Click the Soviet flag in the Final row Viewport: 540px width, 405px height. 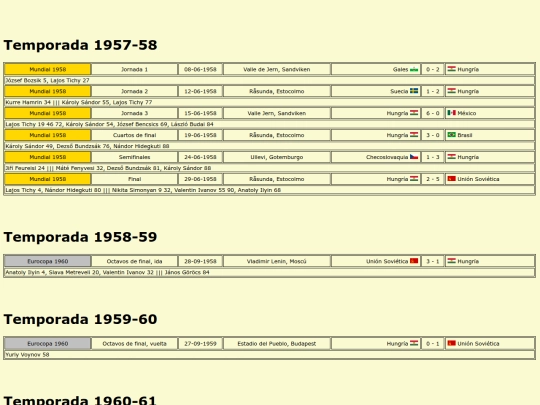(x=451, y=179)
